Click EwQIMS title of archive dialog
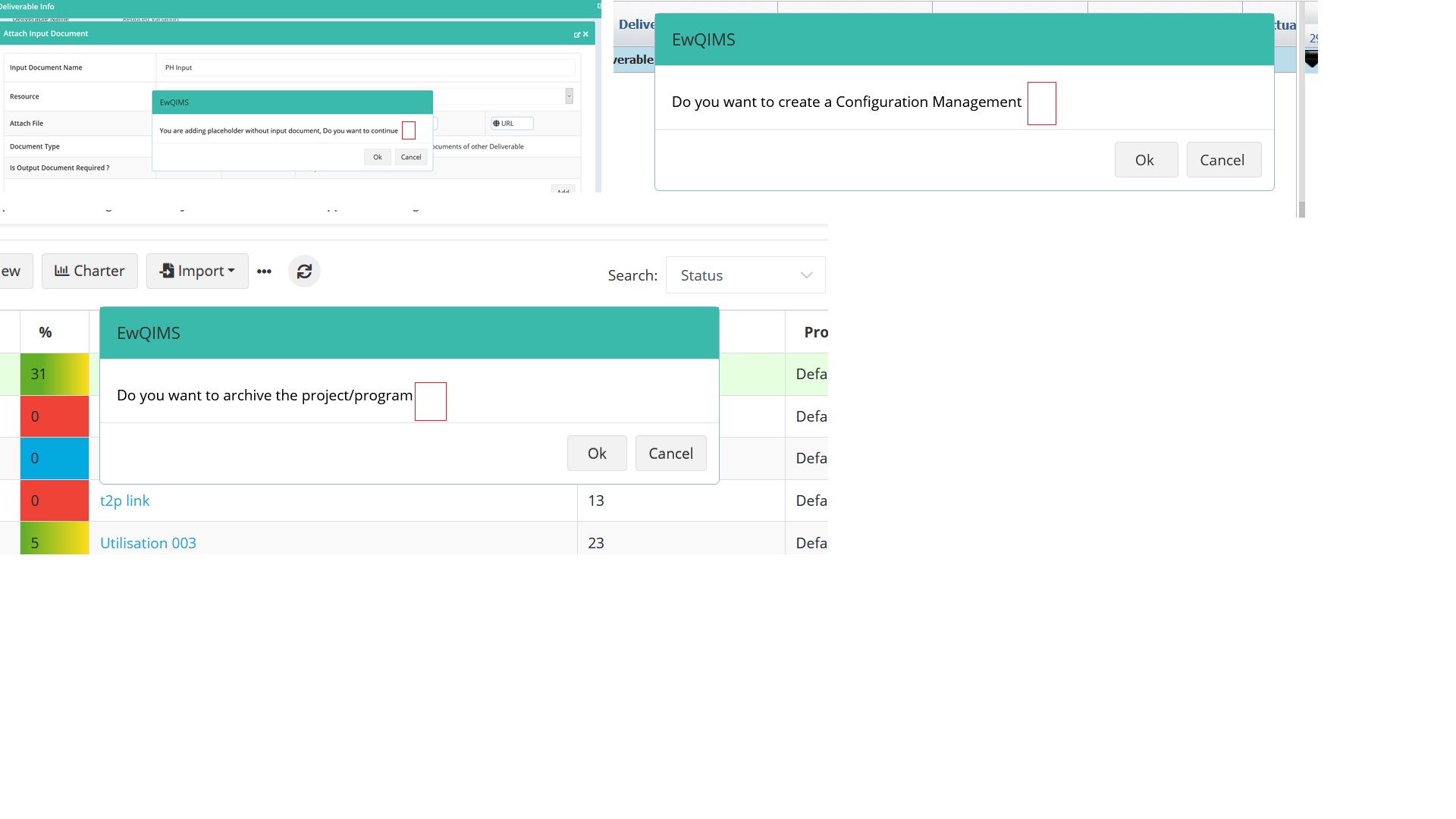The image size is (1456, 819). pos(149,333)
